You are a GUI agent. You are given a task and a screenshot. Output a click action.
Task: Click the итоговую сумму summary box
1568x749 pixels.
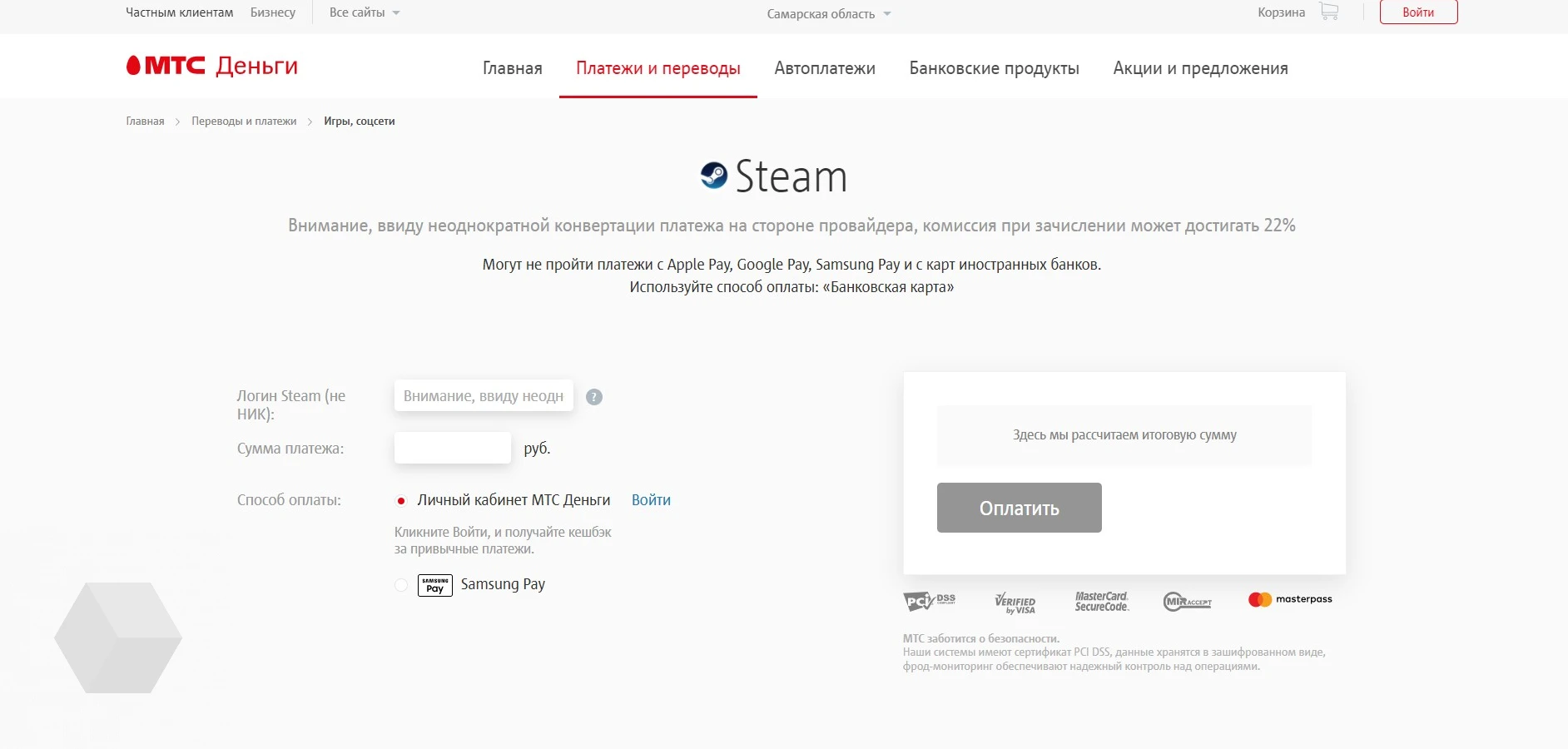(x=1124, y=435)
